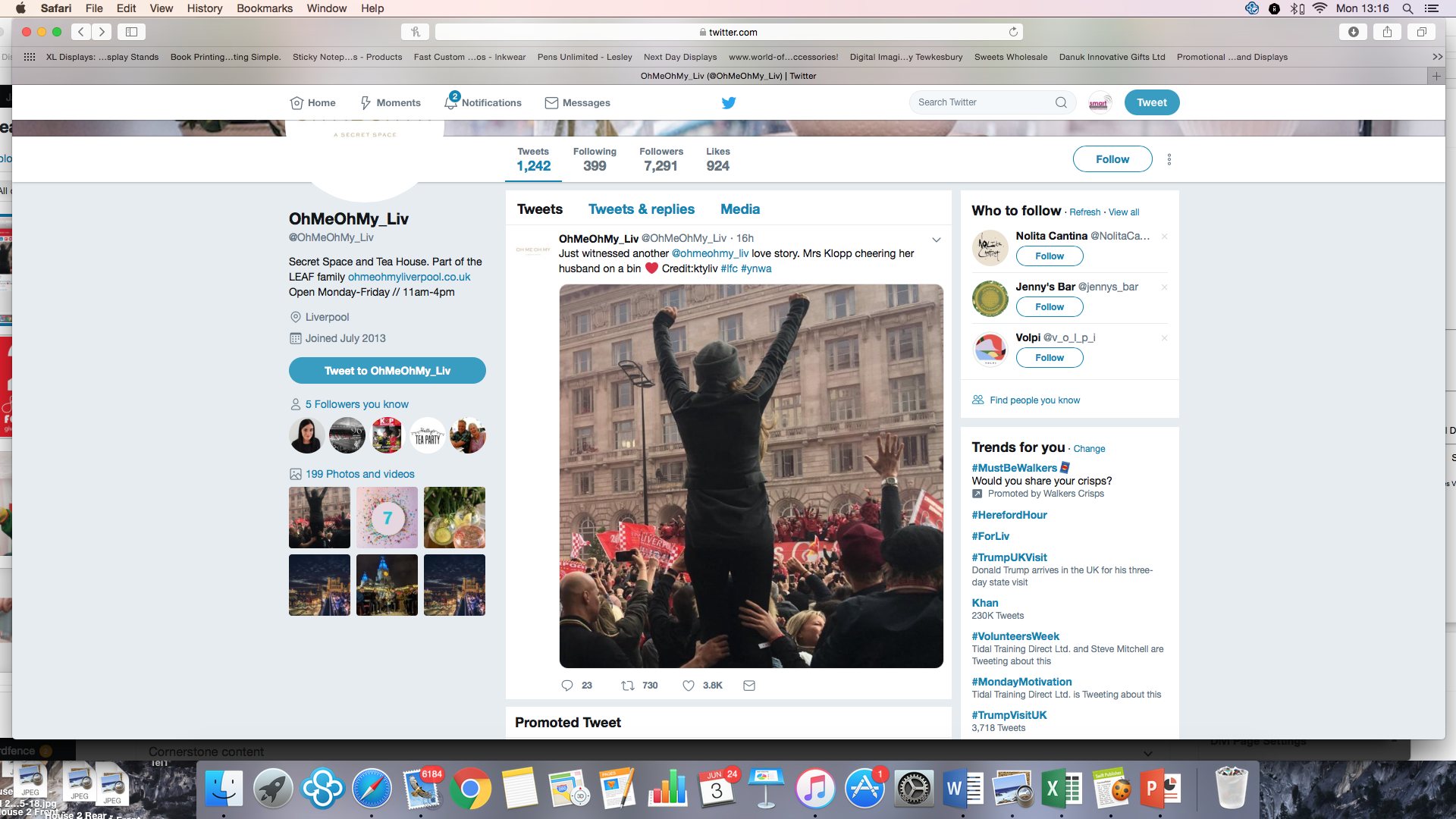Switch to the Media tab
The width and height of the screenshot is (1456, 819).
(x=740, y=209)
